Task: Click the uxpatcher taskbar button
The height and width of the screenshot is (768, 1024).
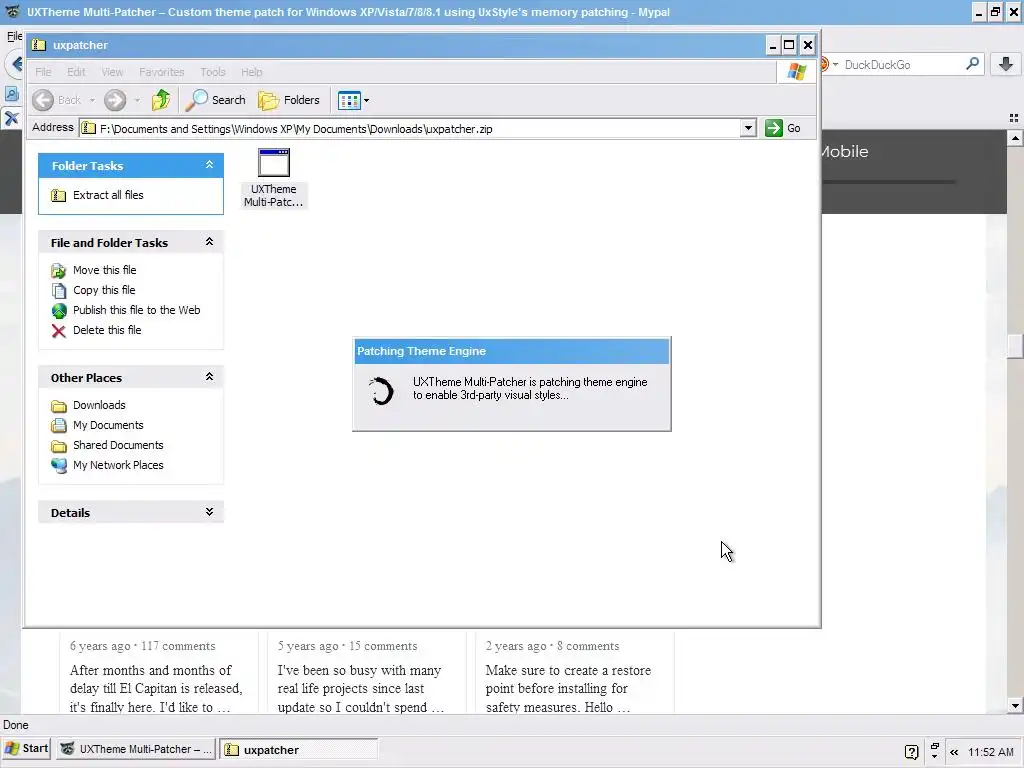Action: click(298, 749)
